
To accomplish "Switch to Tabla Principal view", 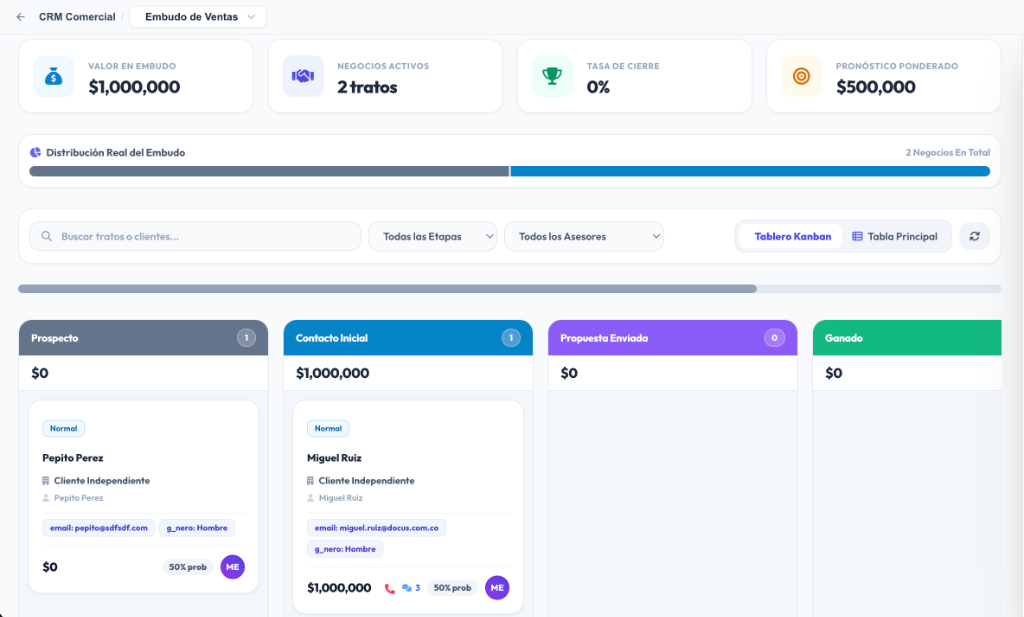I will (895, 236).
